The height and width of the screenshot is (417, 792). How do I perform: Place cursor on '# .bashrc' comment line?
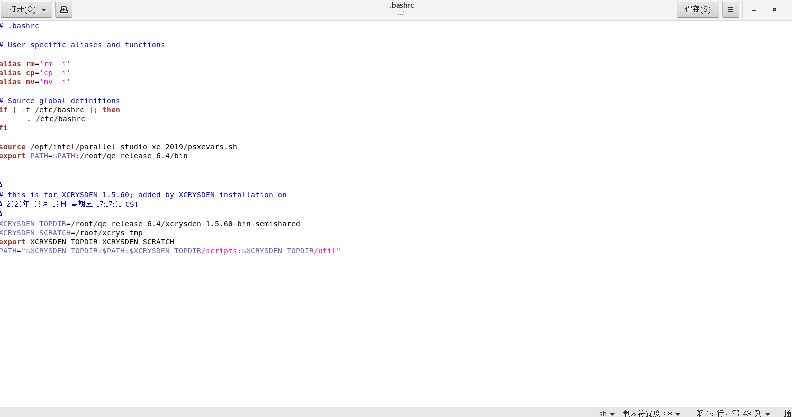(19, 26)
